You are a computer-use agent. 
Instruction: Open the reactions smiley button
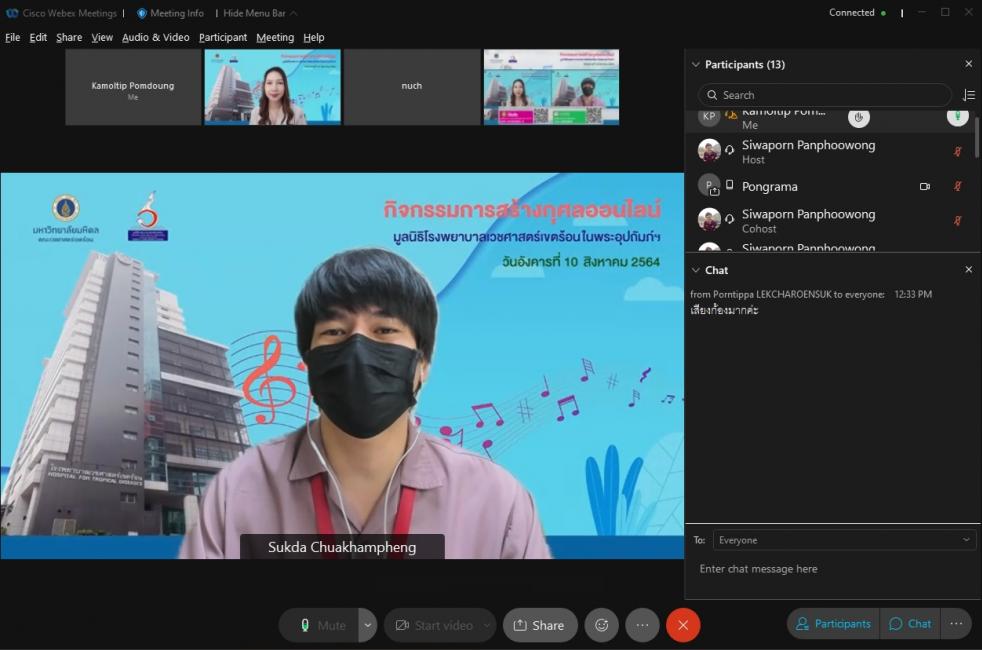[602, 626]
